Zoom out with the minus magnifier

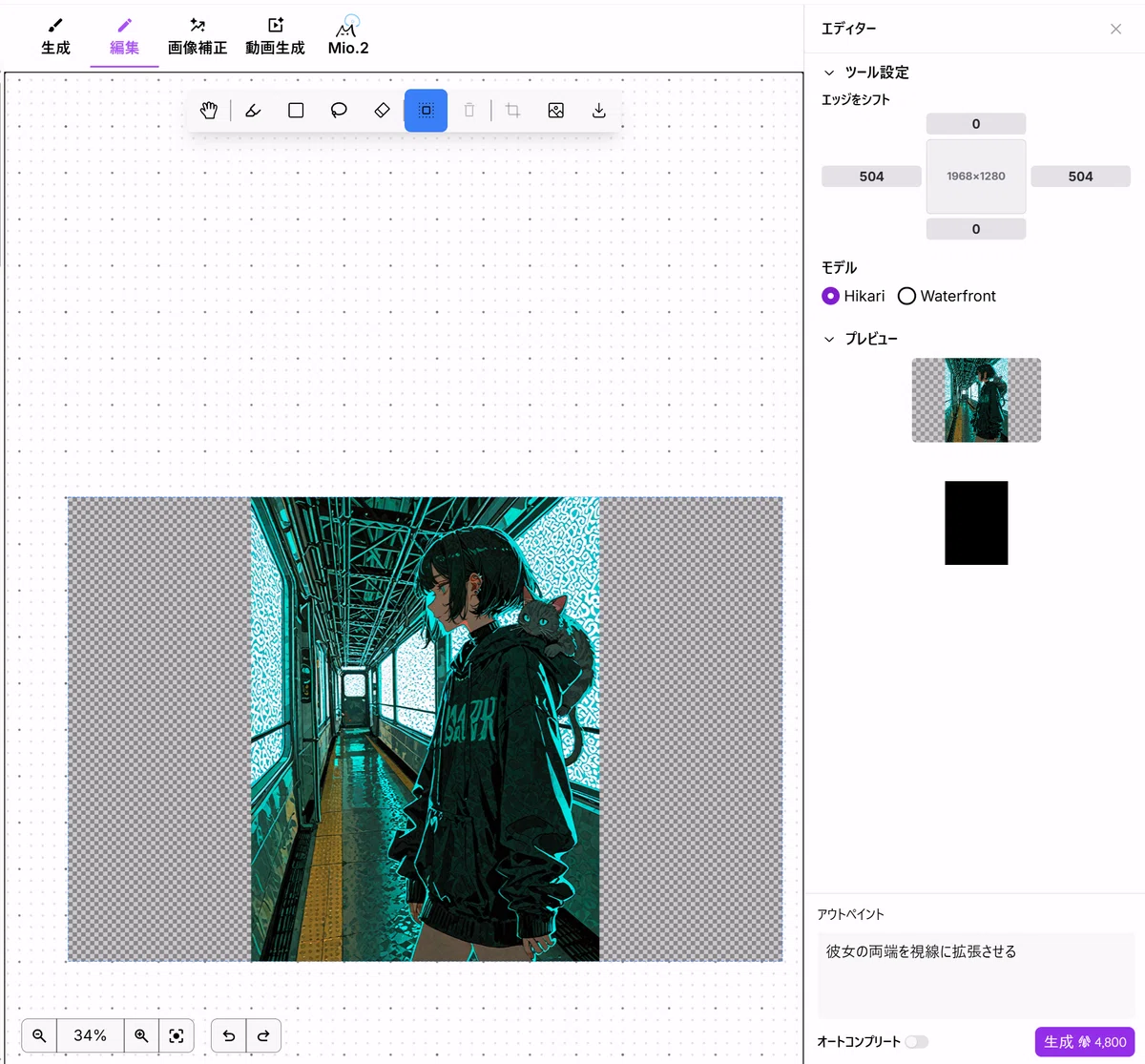pyautogui.click(x=39, y=1035)
